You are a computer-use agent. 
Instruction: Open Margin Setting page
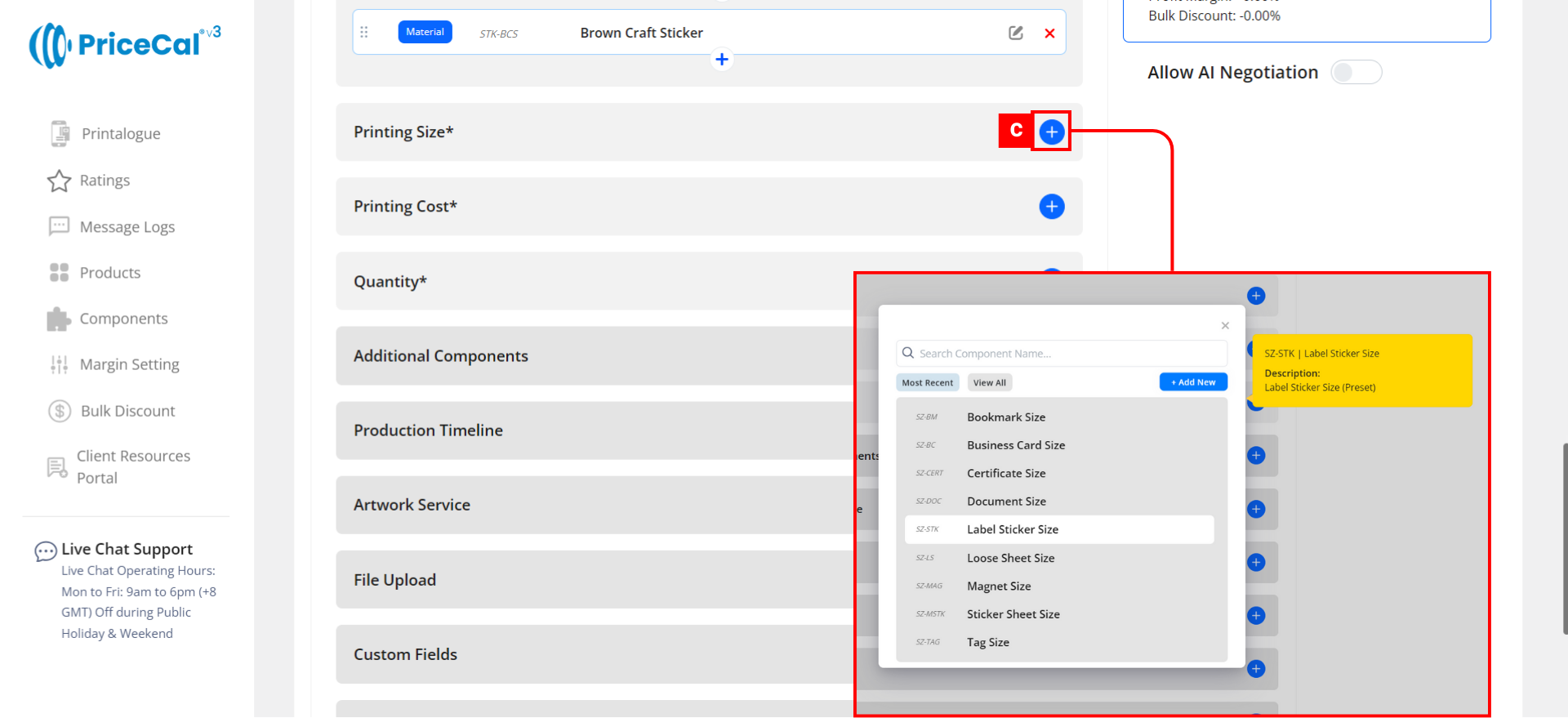(129, 364)
